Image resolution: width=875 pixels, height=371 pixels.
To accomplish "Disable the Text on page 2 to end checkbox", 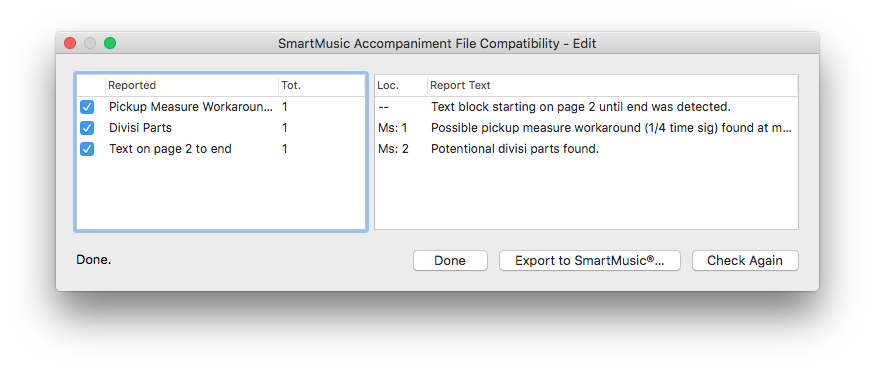I will click(x=87, y=149).
